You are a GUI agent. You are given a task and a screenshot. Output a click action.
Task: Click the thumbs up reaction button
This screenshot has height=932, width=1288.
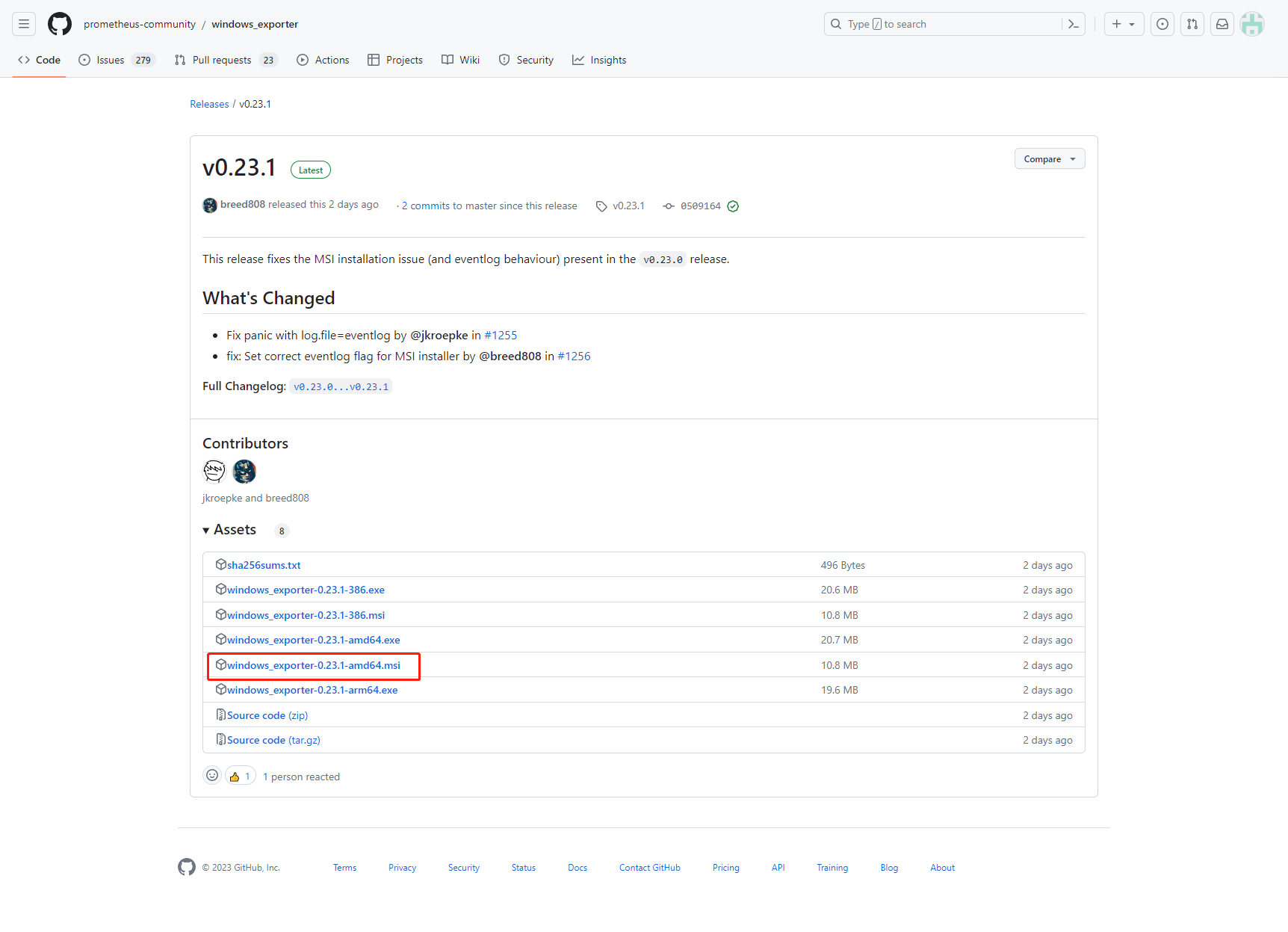click(x=241, y=776)
